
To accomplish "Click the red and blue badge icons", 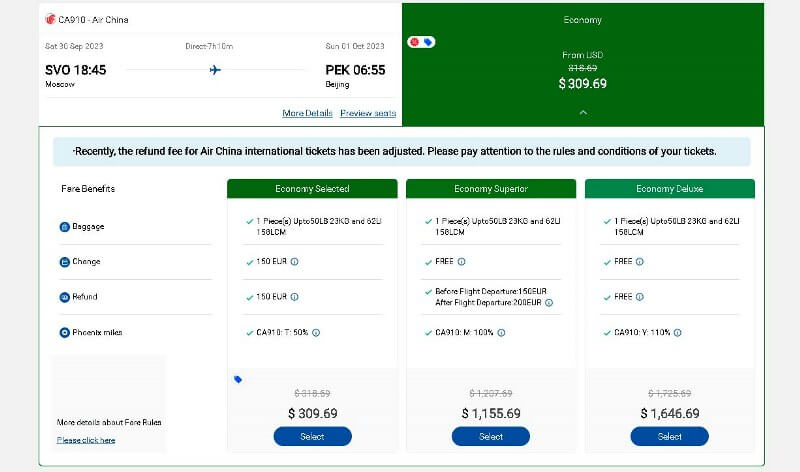I will [421, 42].
